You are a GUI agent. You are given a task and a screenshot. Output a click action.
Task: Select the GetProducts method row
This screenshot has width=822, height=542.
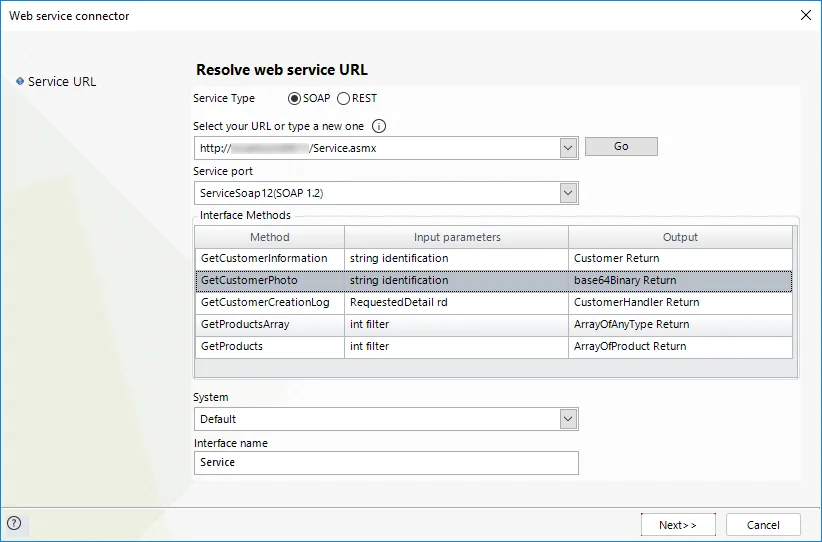pyautogui.click(x=493, y=346)
